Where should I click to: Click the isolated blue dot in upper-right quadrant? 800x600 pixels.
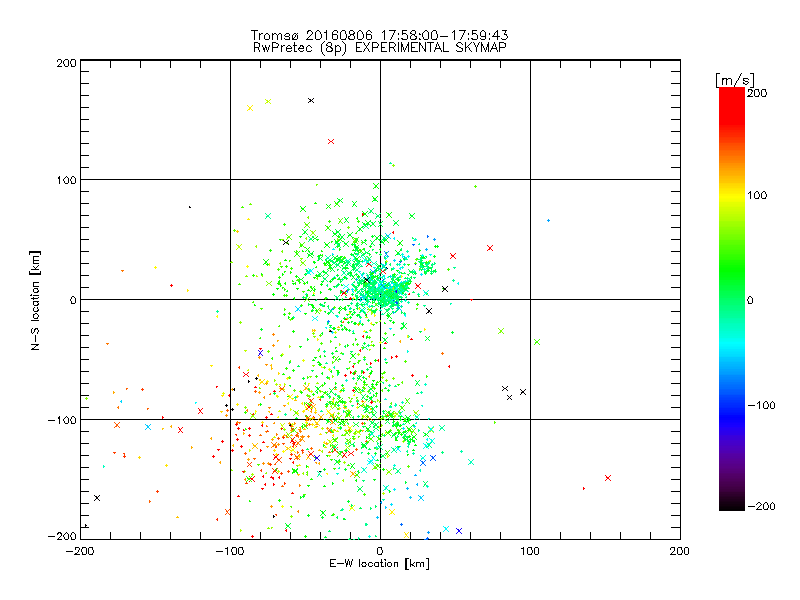548,220
